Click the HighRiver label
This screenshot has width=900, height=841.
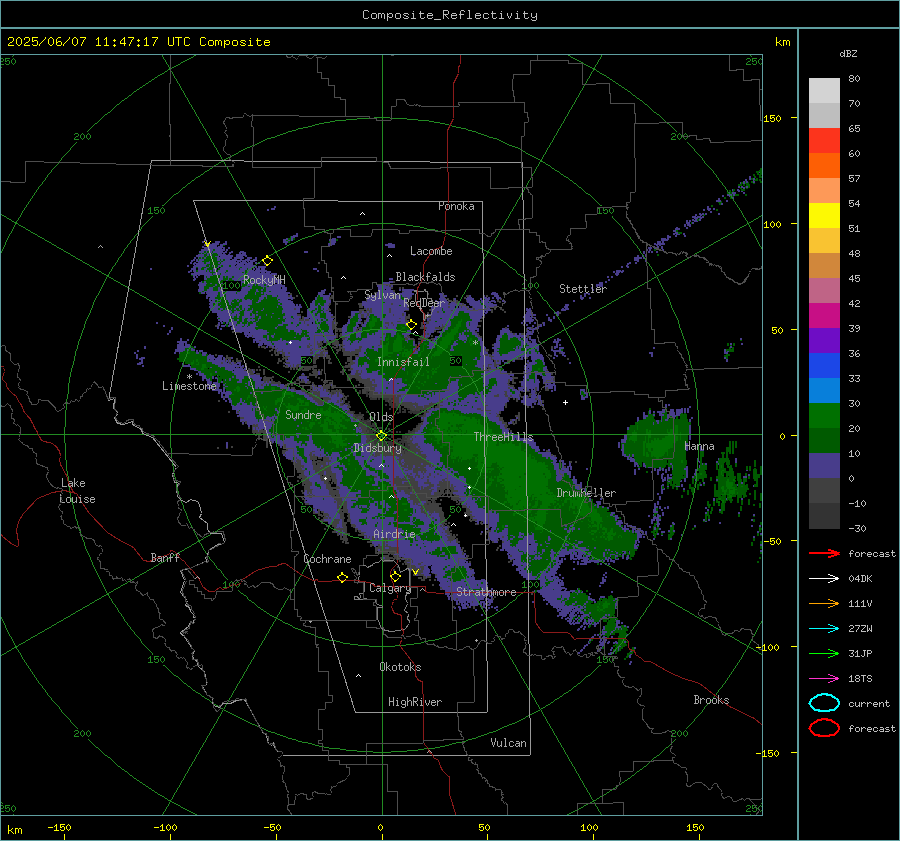(x=415, y=702)
